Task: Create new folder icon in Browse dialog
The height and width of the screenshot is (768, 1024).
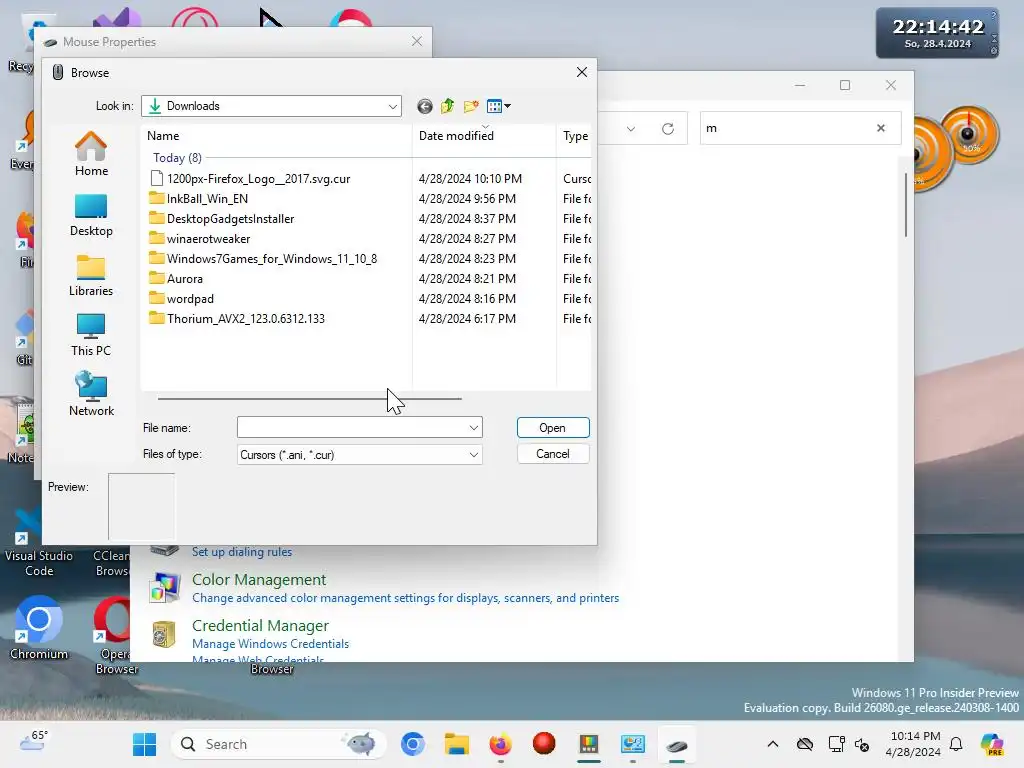Action: pos(471,106)
